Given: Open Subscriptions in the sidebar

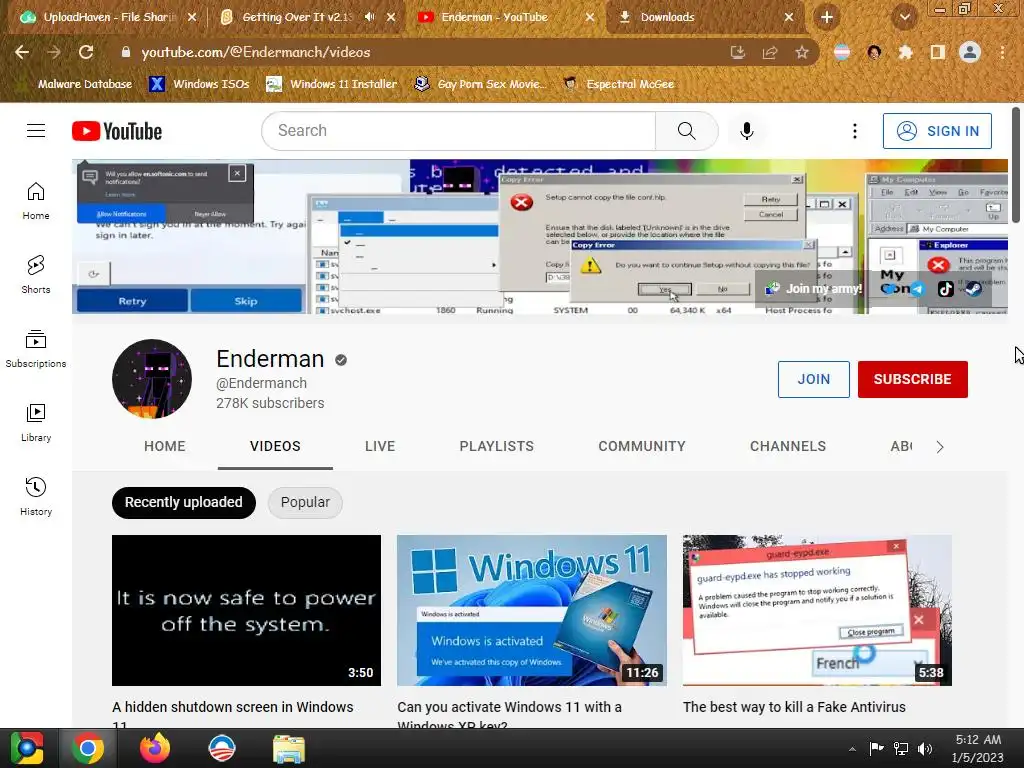Looking at the screenshot, I should 36,349.
